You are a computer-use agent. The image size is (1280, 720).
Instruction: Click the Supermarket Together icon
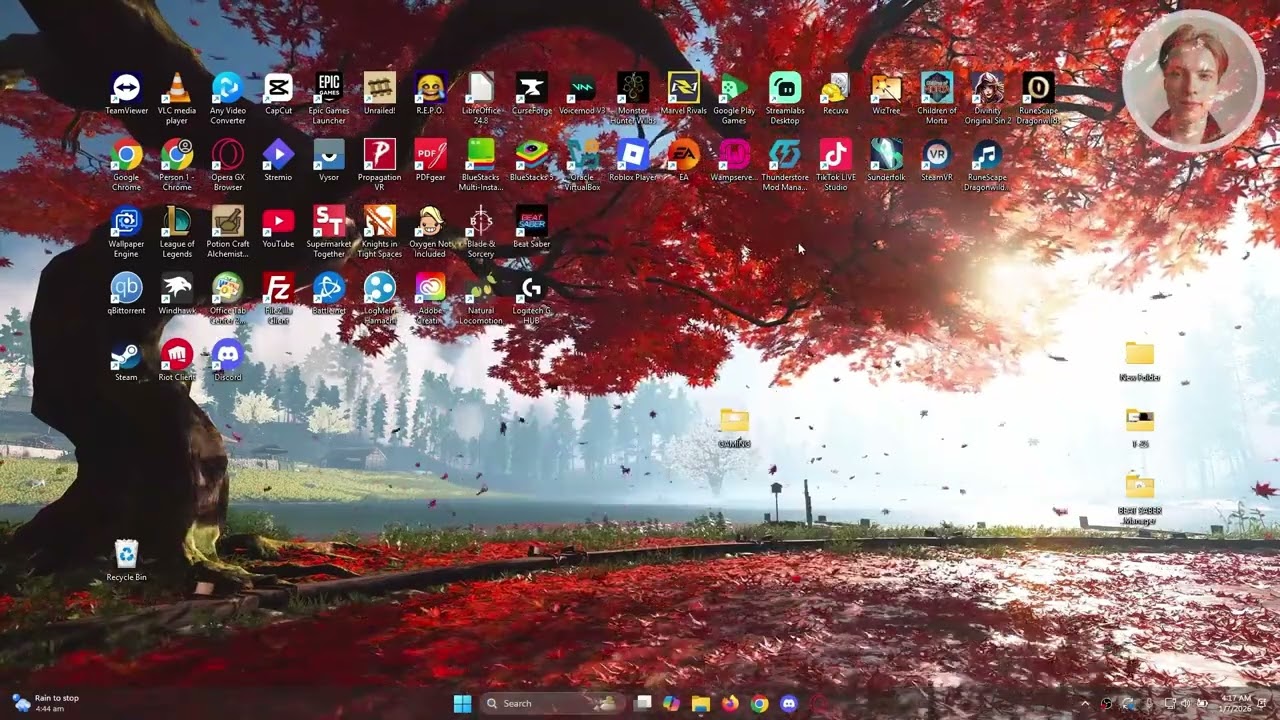329,222
